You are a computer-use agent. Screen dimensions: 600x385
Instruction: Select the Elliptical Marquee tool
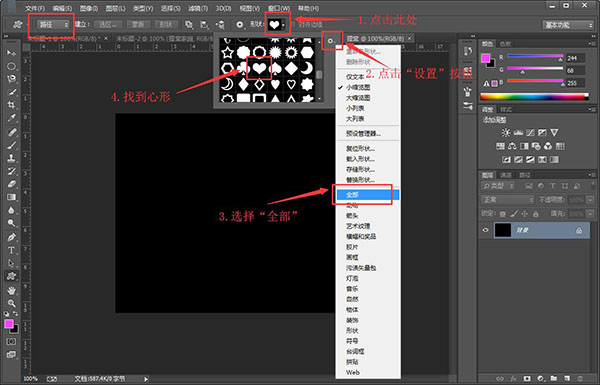(x=11, y=66)
